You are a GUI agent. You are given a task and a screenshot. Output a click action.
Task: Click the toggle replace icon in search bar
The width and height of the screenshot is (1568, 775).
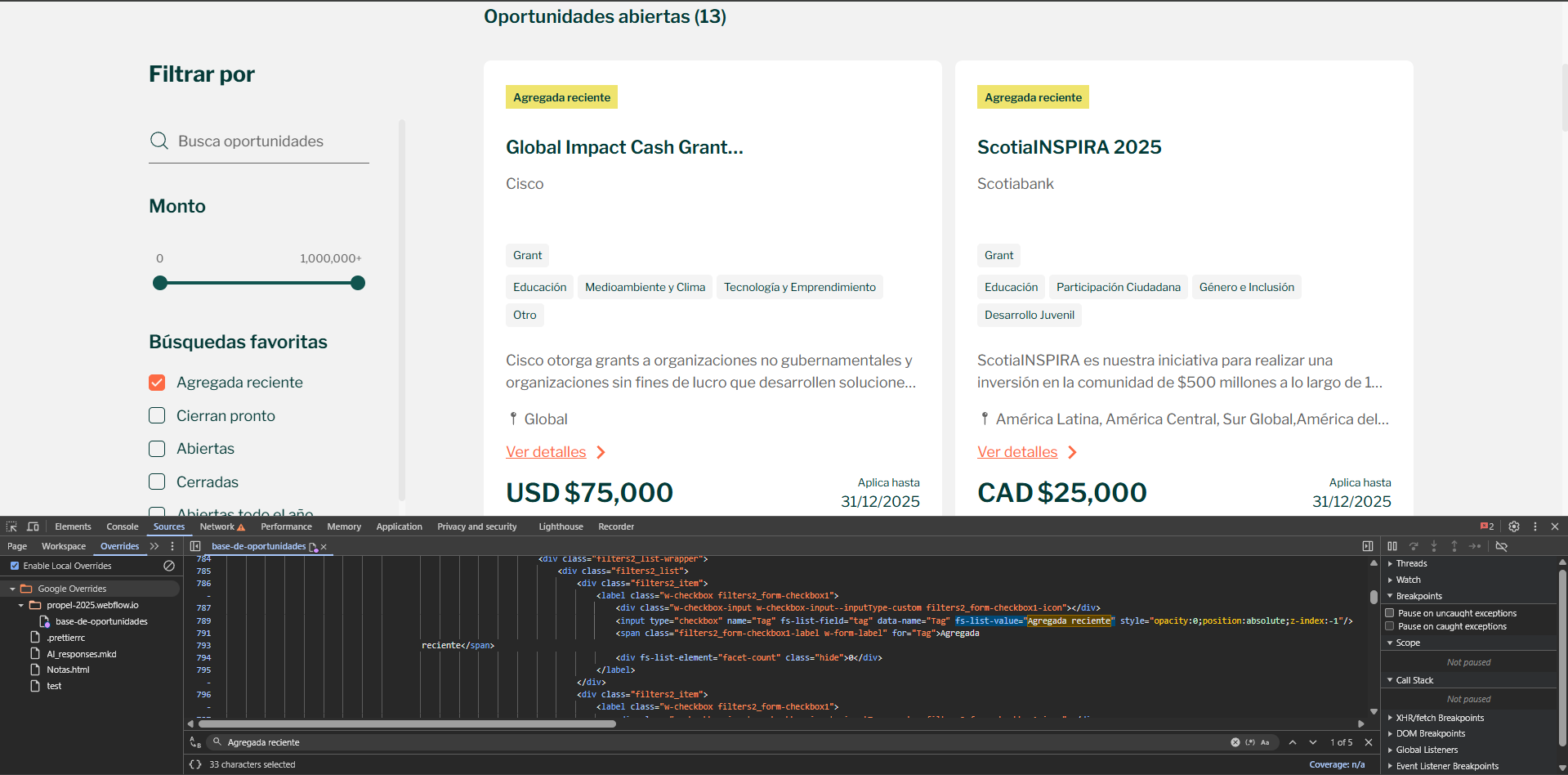click(x=195, y=742)
